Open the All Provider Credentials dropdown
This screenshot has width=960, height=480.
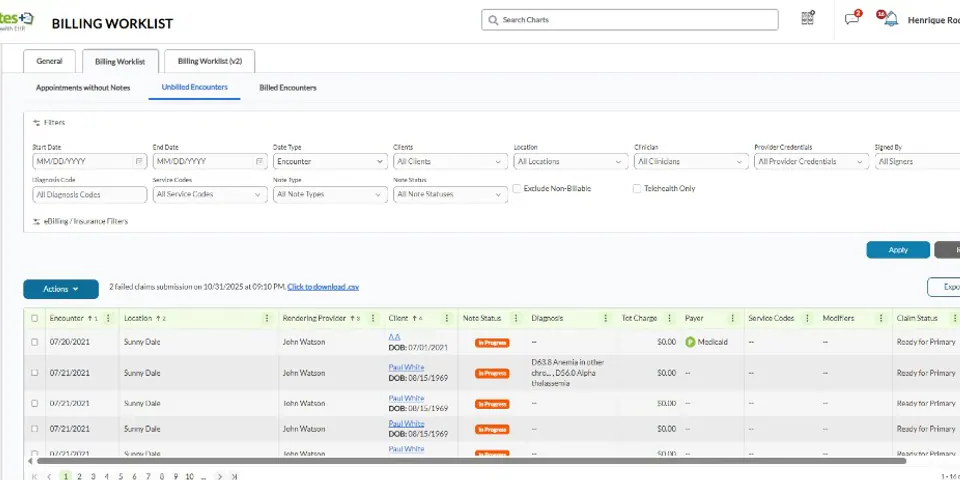click(x=811, y=162)
